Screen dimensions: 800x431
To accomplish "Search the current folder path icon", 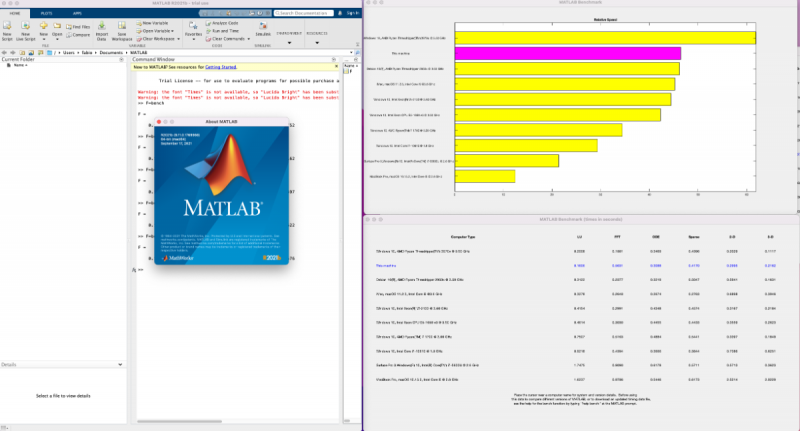I will [x=358, y=53].
